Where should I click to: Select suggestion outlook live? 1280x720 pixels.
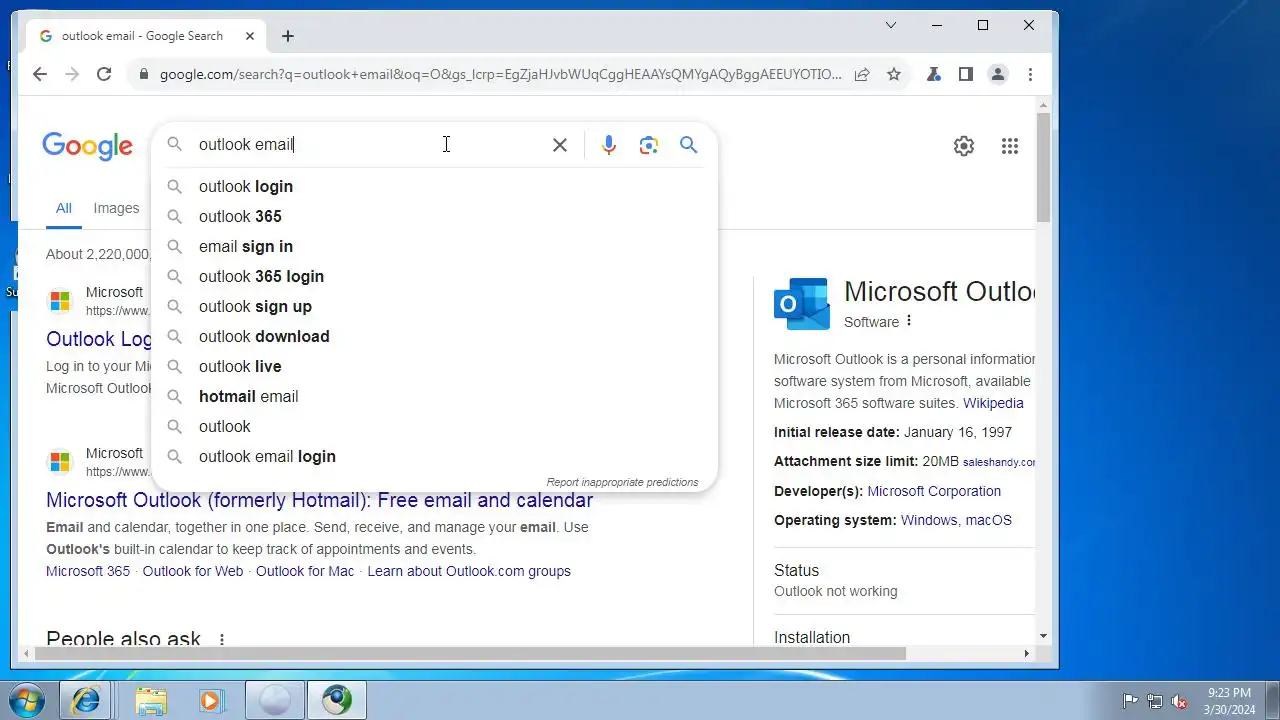tap(434, 366)
